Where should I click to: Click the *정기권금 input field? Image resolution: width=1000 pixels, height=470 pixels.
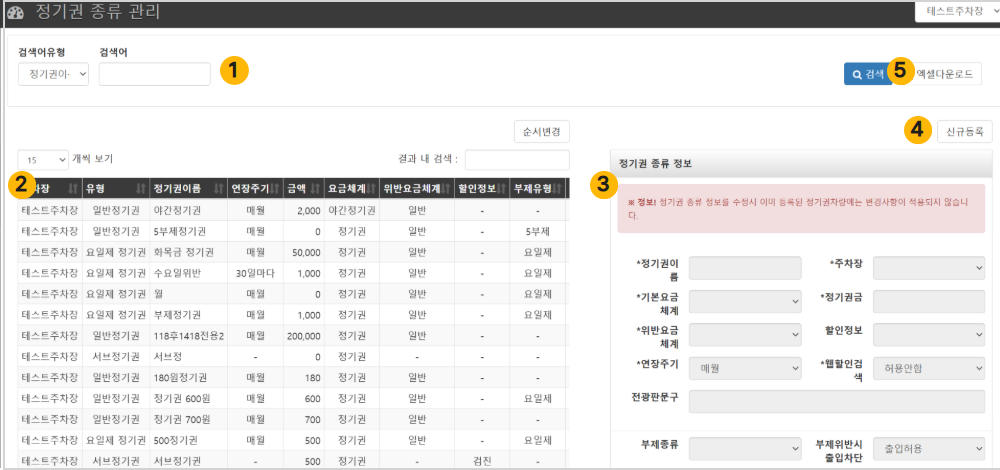pyautogui.click(x=929, y=301)
